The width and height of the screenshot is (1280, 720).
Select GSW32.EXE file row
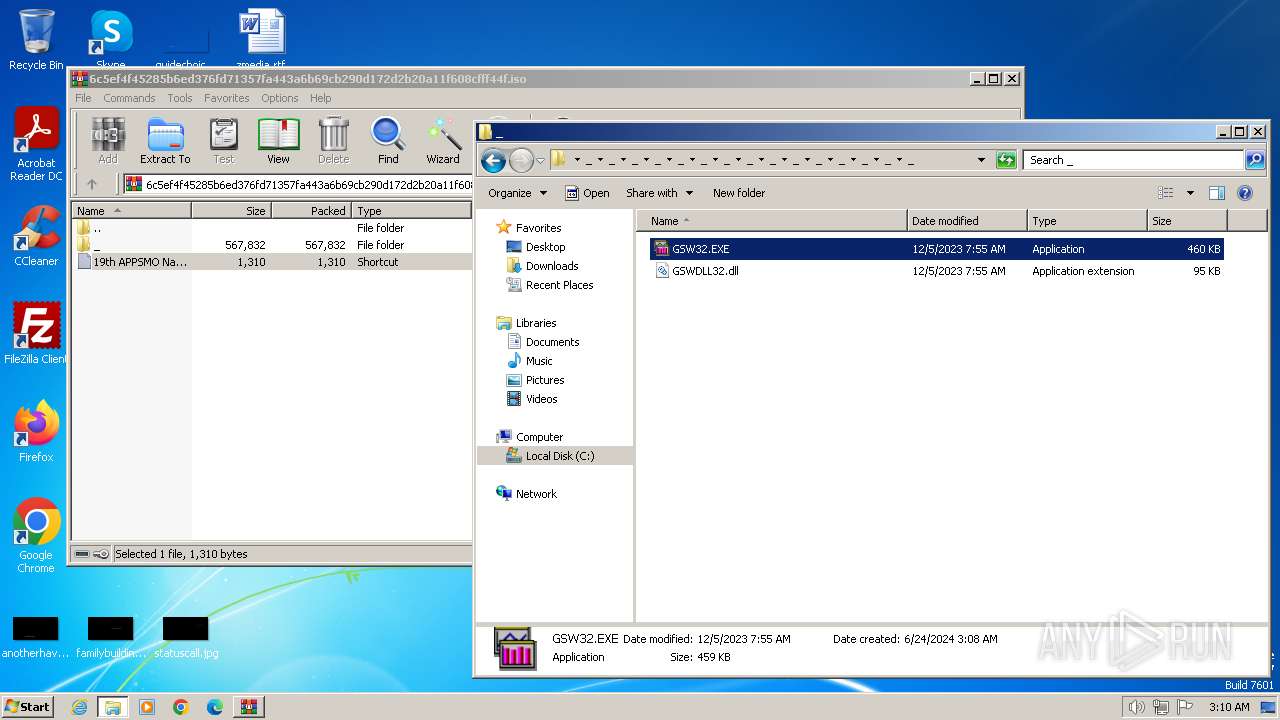(x=936, y=249)
